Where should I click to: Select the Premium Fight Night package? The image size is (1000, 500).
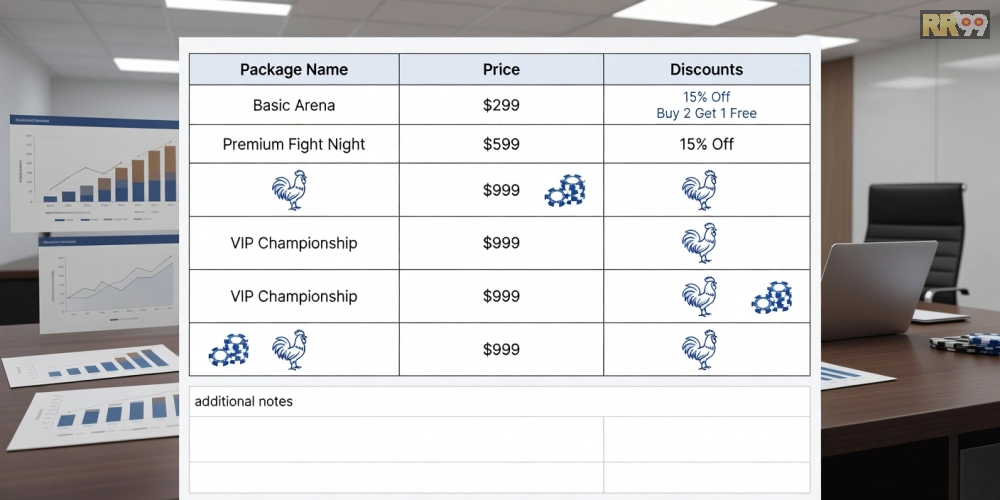(x=294, y=144)
